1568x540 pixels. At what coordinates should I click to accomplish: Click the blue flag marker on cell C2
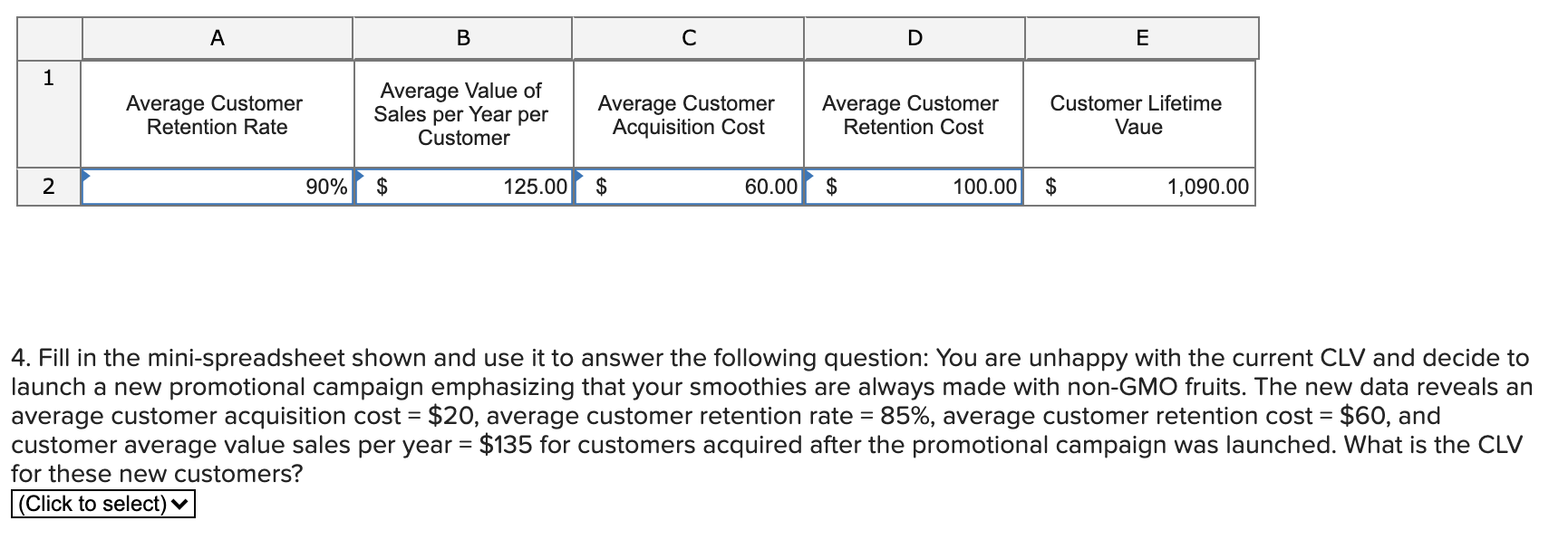click(x=581, y=174)
